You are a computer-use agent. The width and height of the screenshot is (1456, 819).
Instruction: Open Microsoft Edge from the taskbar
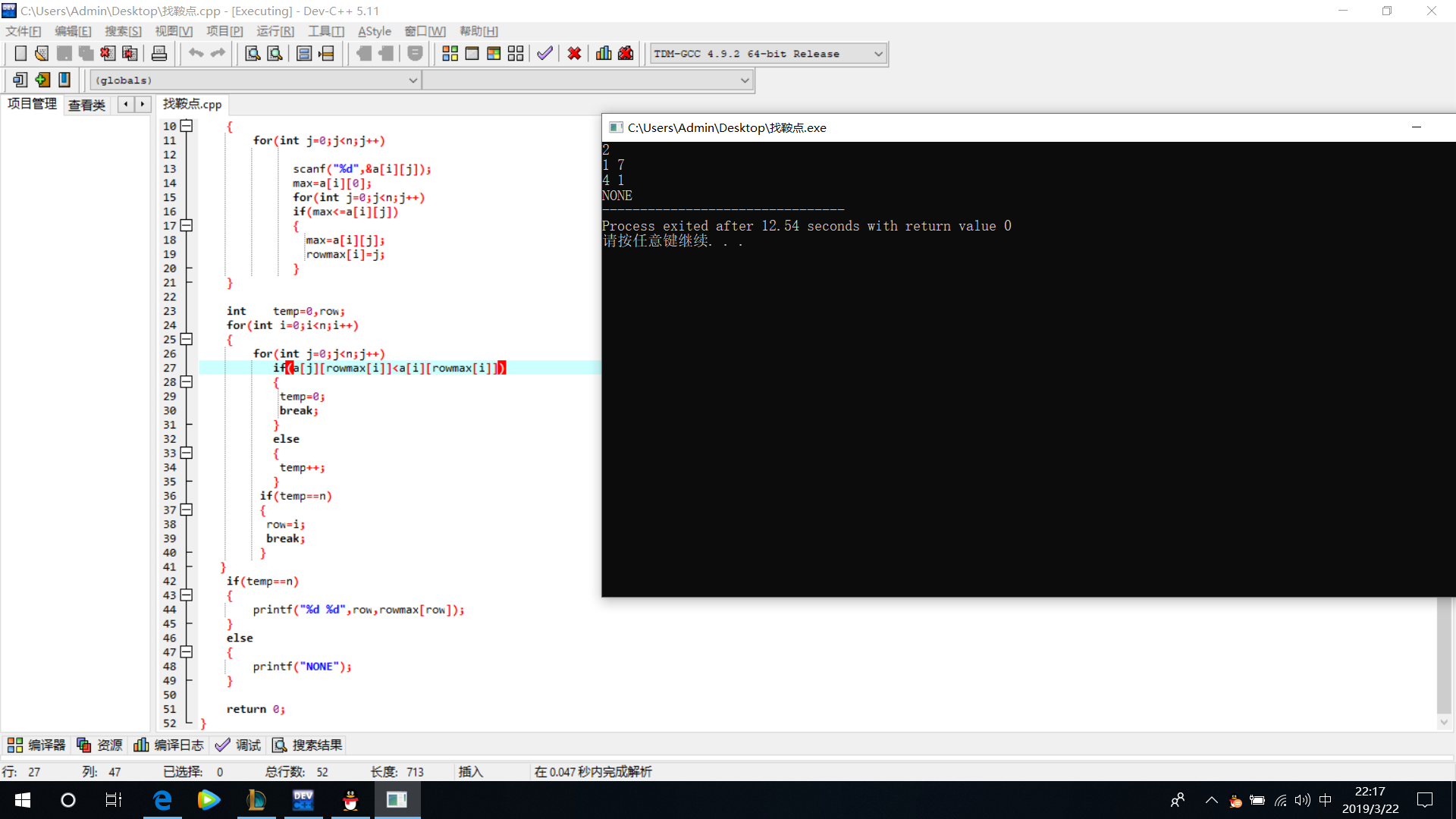tap(162, 800)
